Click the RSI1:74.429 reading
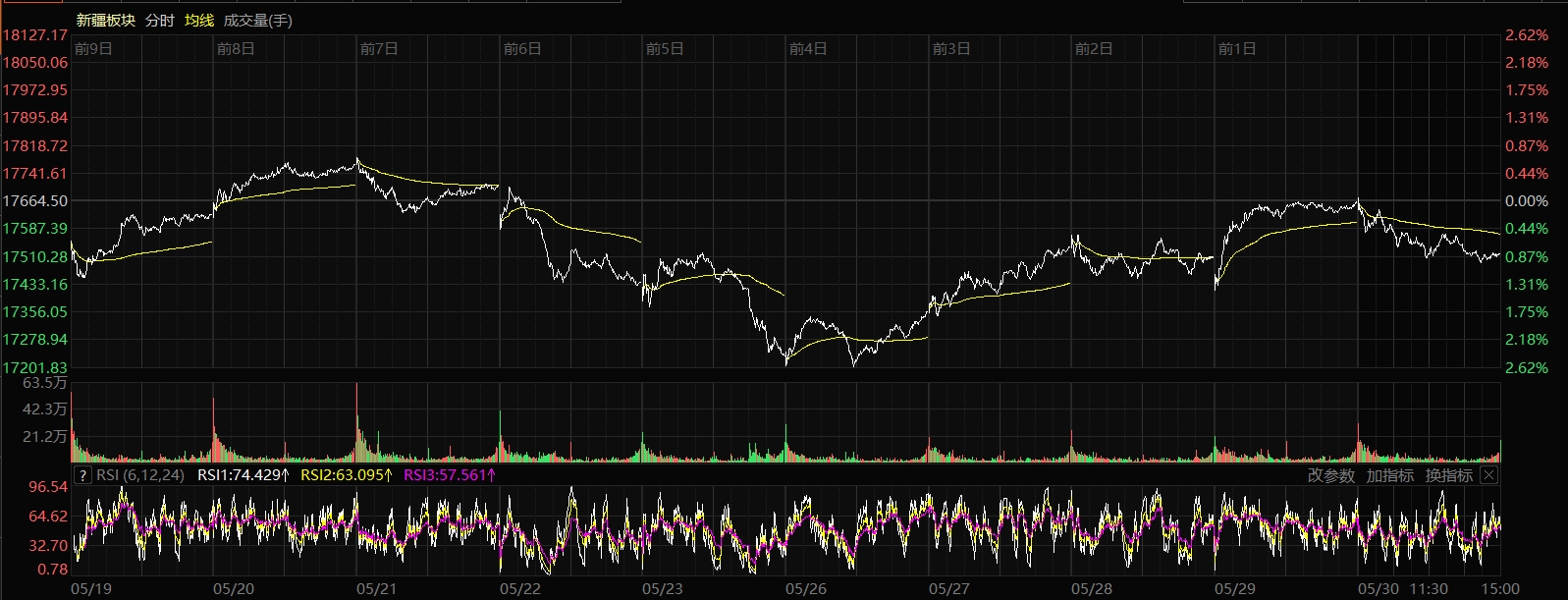This screenshot has height=600, width=1568. click(243, 475)
